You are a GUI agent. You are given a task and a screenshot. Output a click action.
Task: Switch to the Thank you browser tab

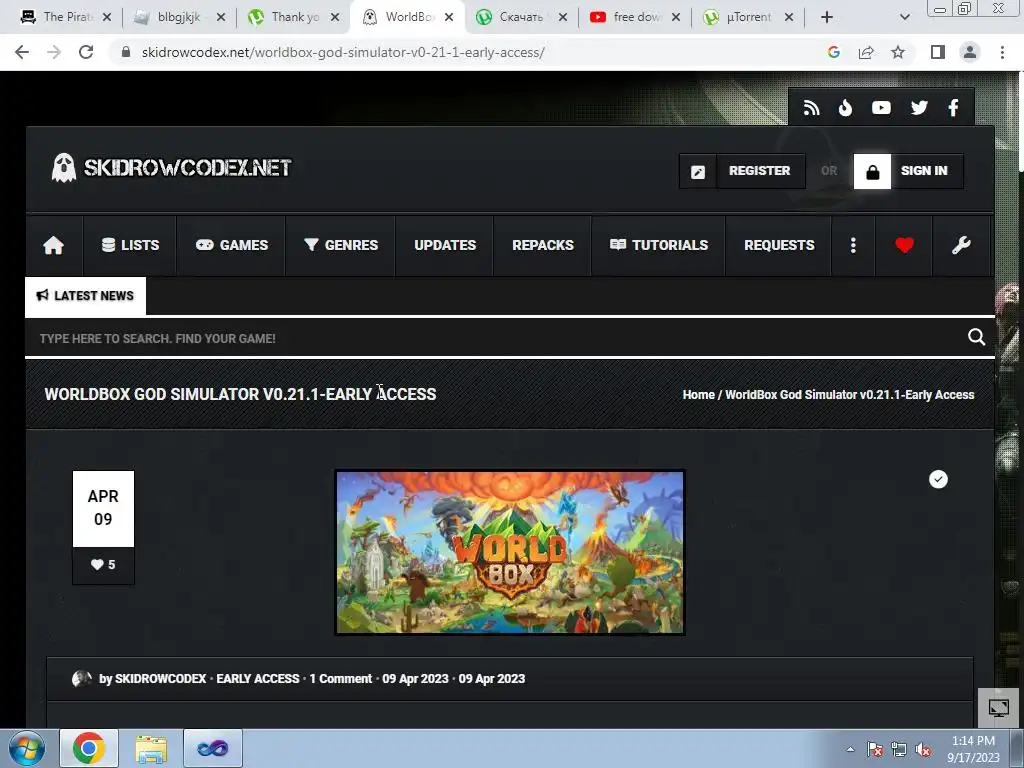point(293,18)
